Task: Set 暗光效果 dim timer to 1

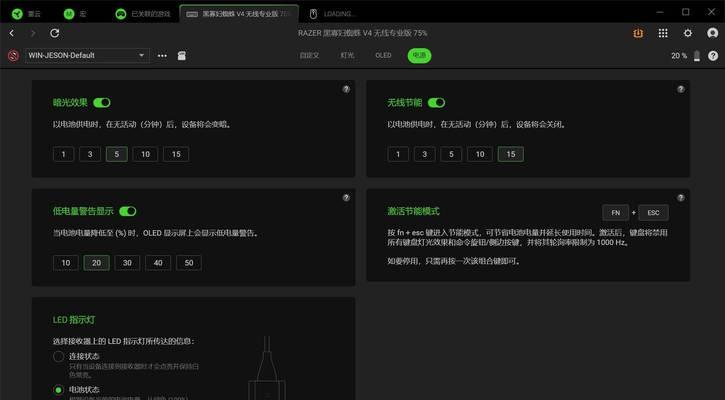Action: click(x=63, y=154)
